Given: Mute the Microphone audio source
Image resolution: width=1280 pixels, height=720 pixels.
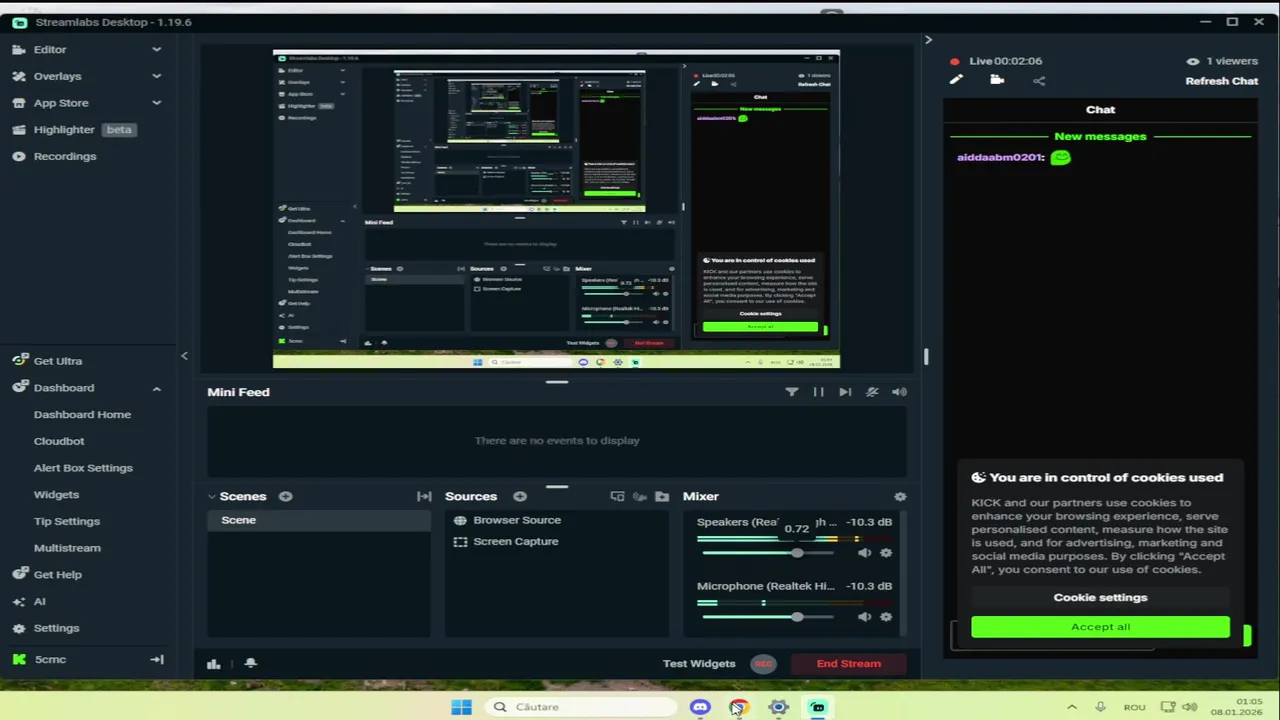Looking at the screenshot, I should click(x=864, y=616).
